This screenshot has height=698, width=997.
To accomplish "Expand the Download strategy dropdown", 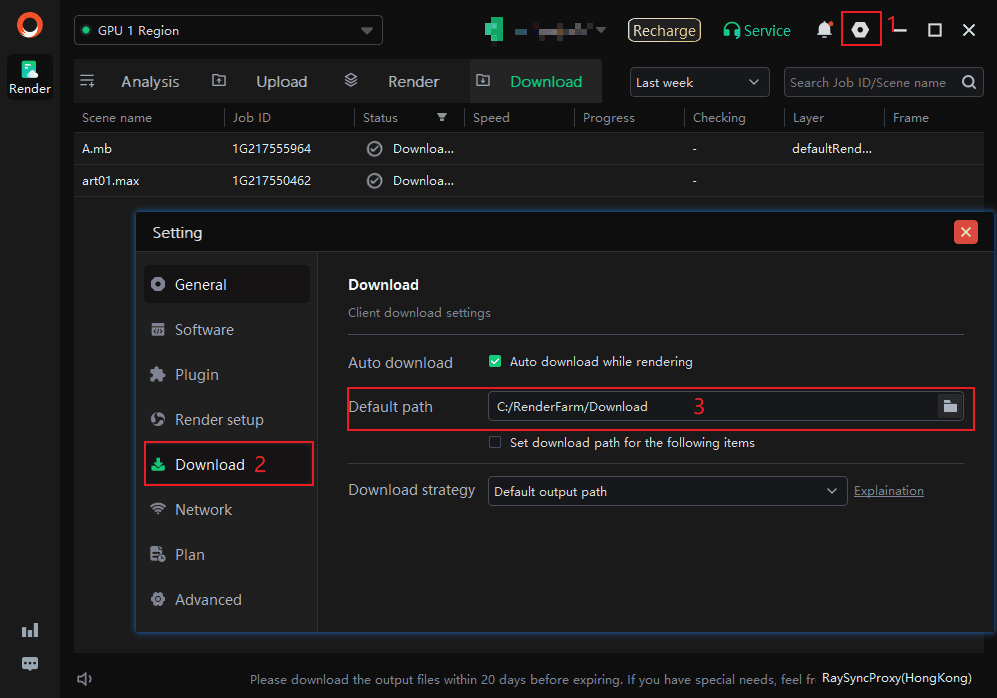I will (x=665, y=491).
